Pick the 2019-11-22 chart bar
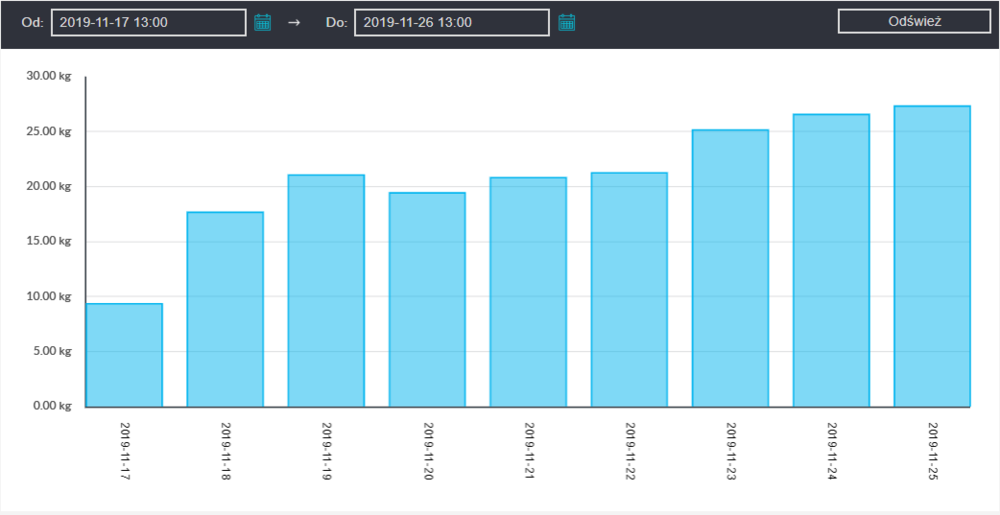The height and width of the screenshot is (515, 1000). pos(629,290)
